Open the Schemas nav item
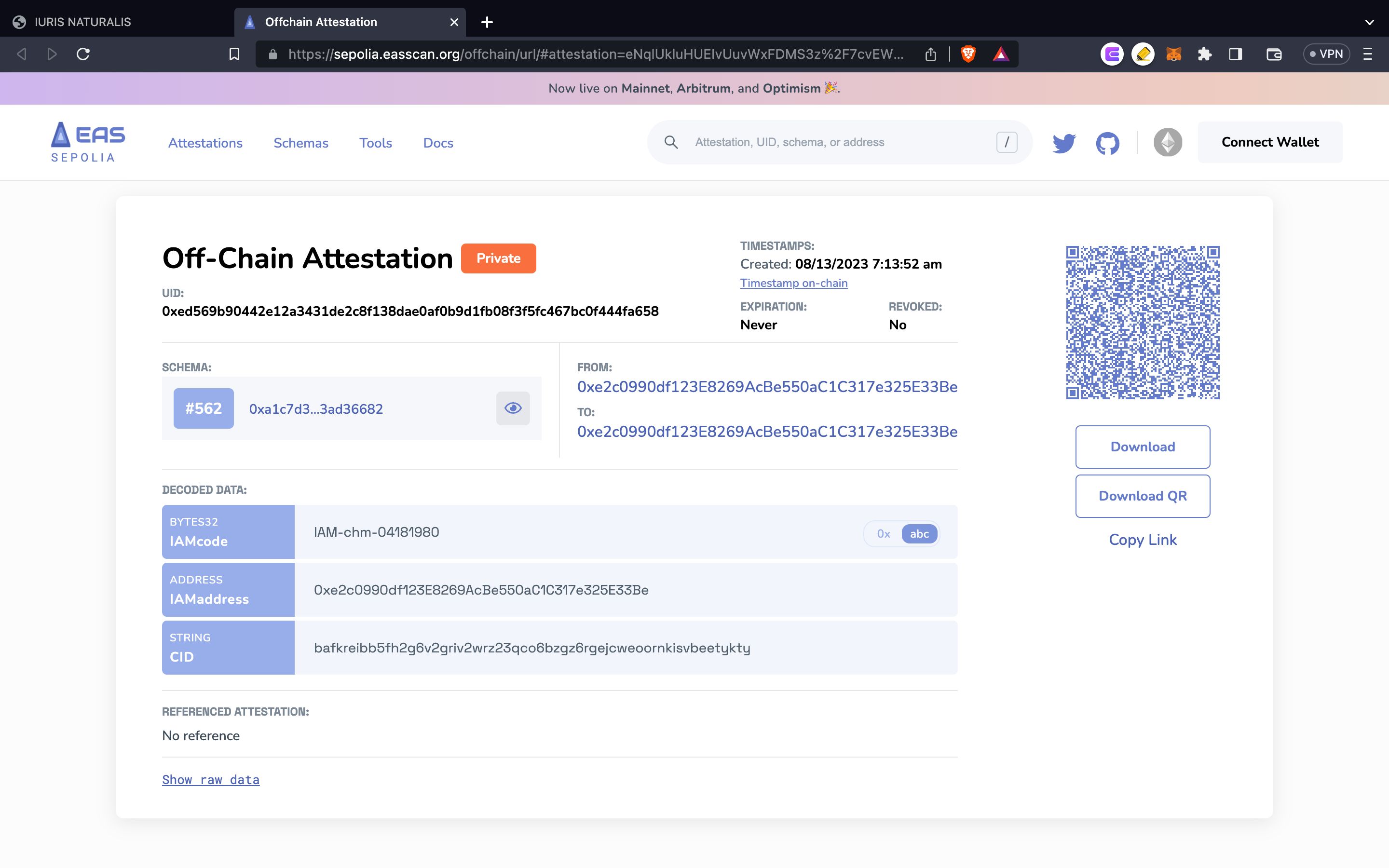 tap(301, 143)
